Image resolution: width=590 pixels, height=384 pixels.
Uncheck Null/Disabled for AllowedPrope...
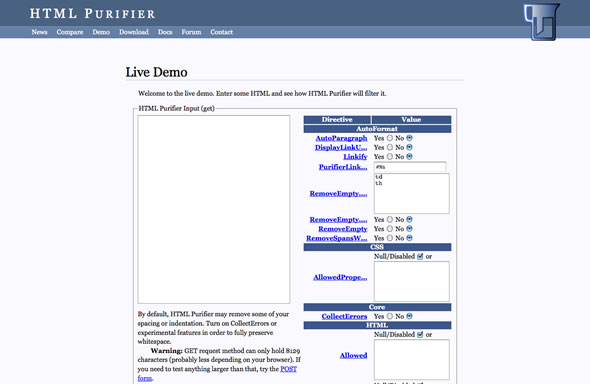coord(420,257)
